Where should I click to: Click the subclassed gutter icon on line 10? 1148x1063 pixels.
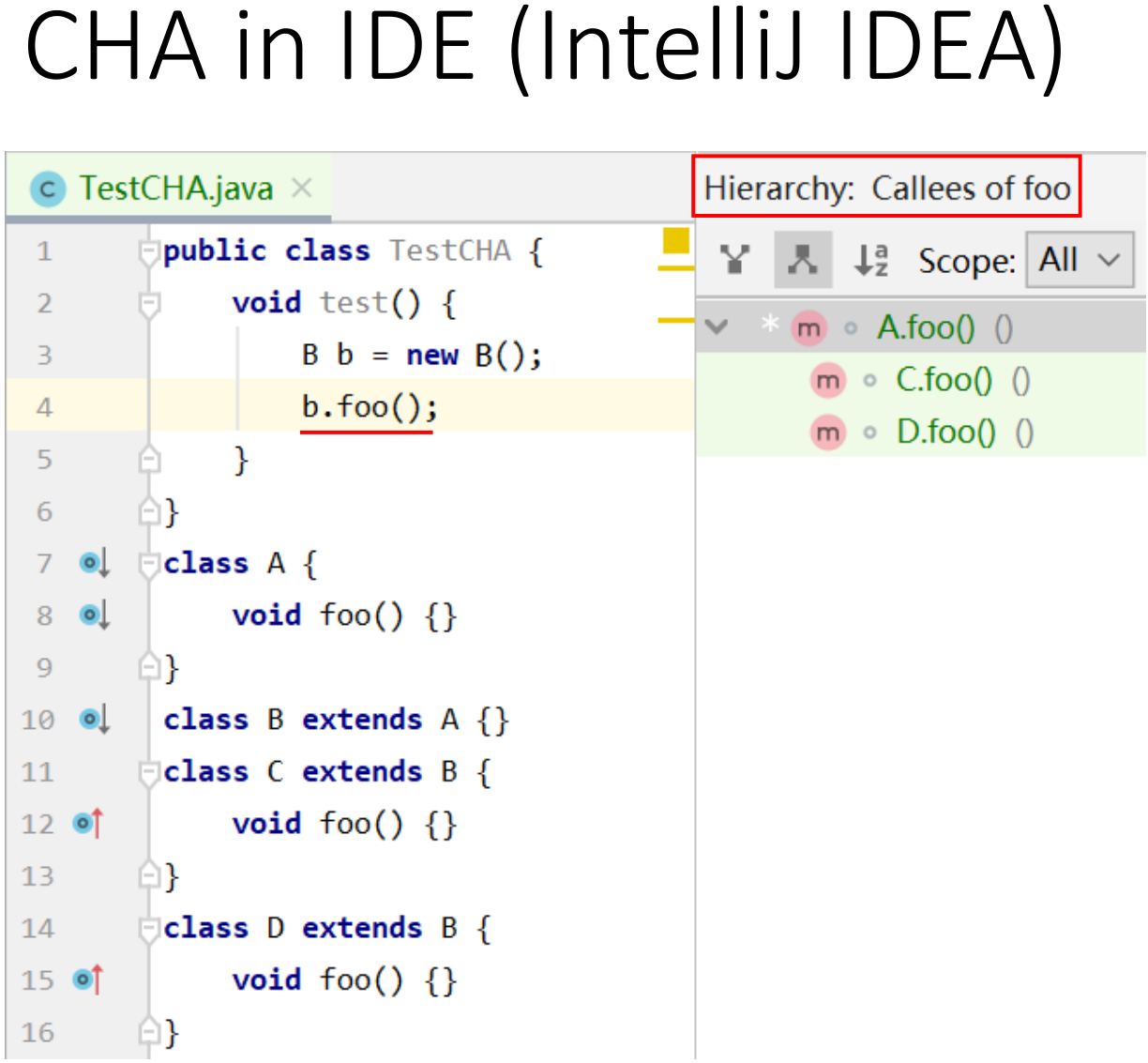pyautogui.click(x=95, y=720)
